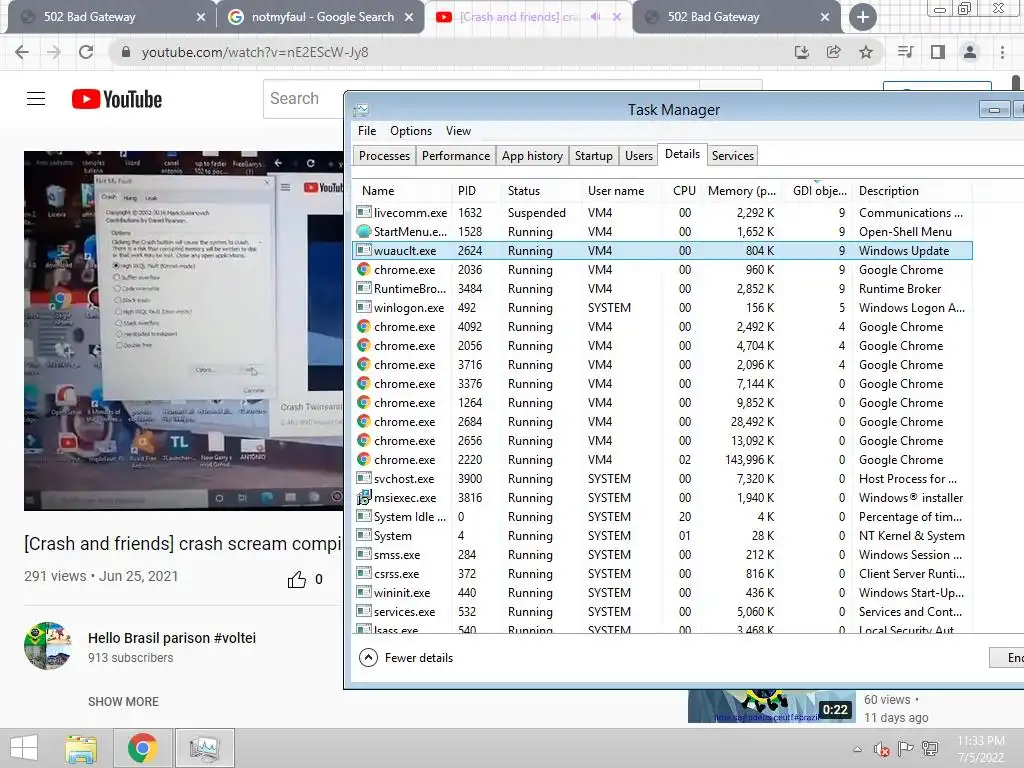1024x768 pixels.
Task: Select the winlogon.exe process row
Action: pos(662,308)
